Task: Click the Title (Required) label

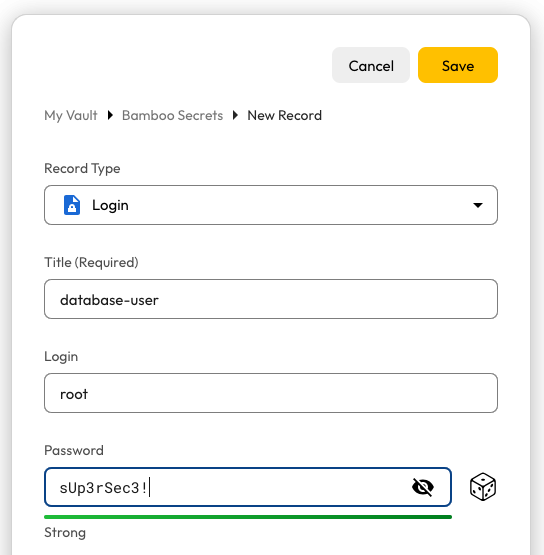Action: [x=91, y=263]
